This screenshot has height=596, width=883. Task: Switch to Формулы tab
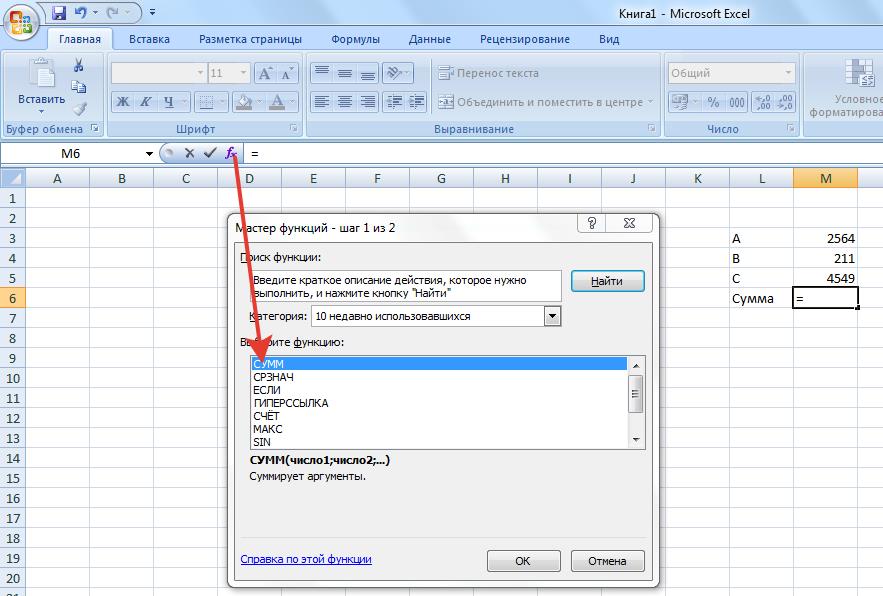click(355, 39)
